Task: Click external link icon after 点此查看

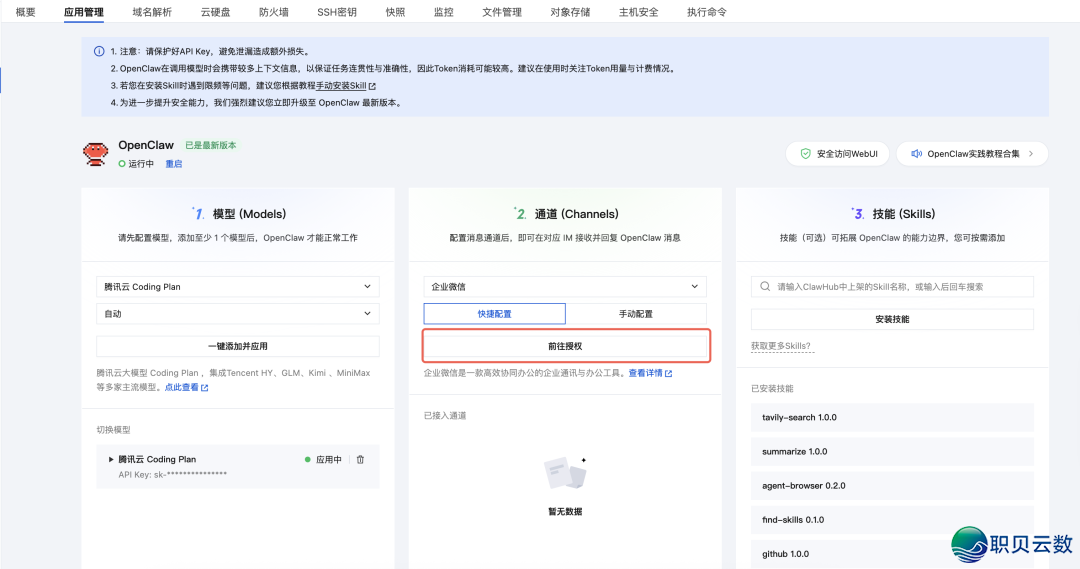Action: tap(205, 388)
